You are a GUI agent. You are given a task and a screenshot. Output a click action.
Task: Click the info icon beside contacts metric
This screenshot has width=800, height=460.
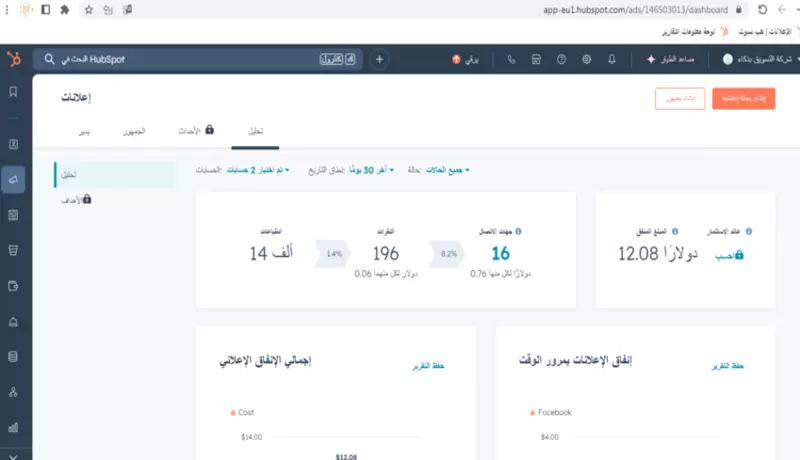518,232
